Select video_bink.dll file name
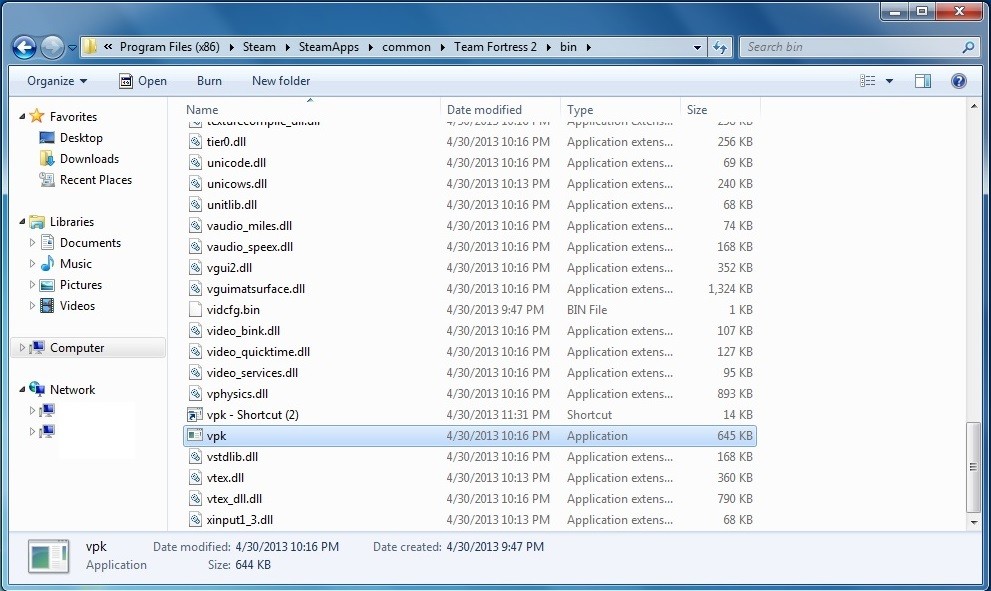This screenshot has height=591, width=991. click(x=243, y=331)
